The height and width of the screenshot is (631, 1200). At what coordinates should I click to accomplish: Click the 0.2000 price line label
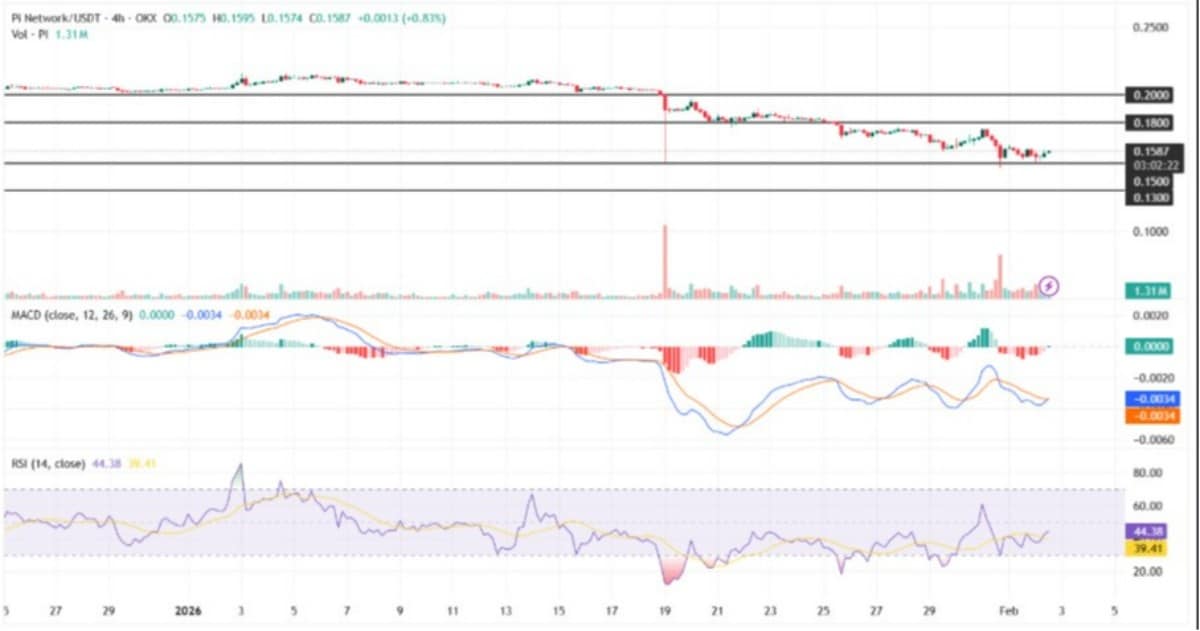pos(1151,95)
